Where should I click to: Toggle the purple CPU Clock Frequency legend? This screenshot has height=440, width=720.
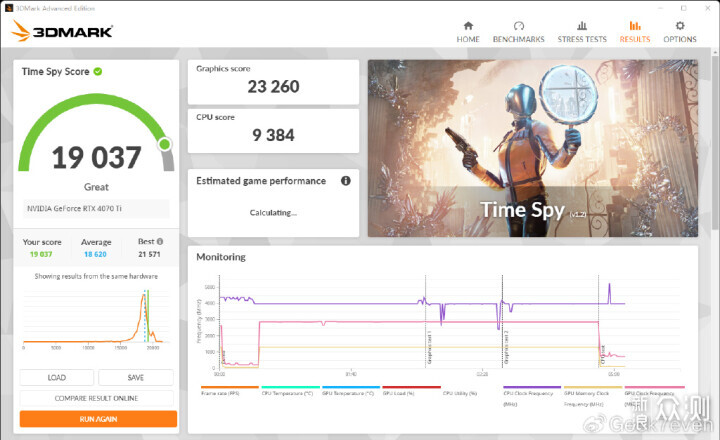(532, 396)
